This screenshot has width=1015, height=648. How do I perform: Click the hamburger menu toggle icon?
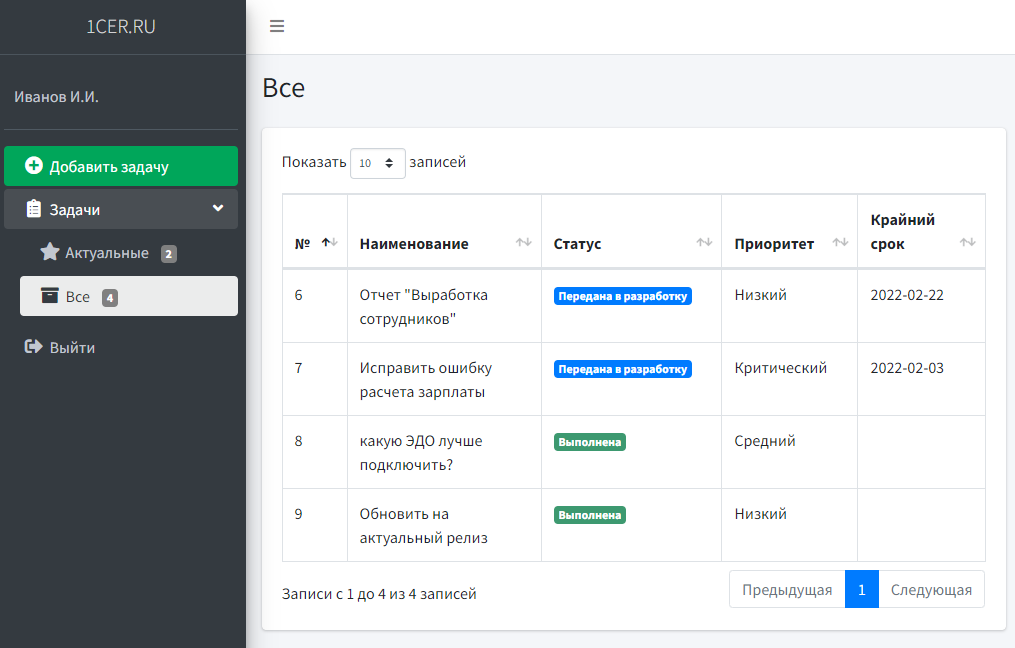tap(277, 26)
